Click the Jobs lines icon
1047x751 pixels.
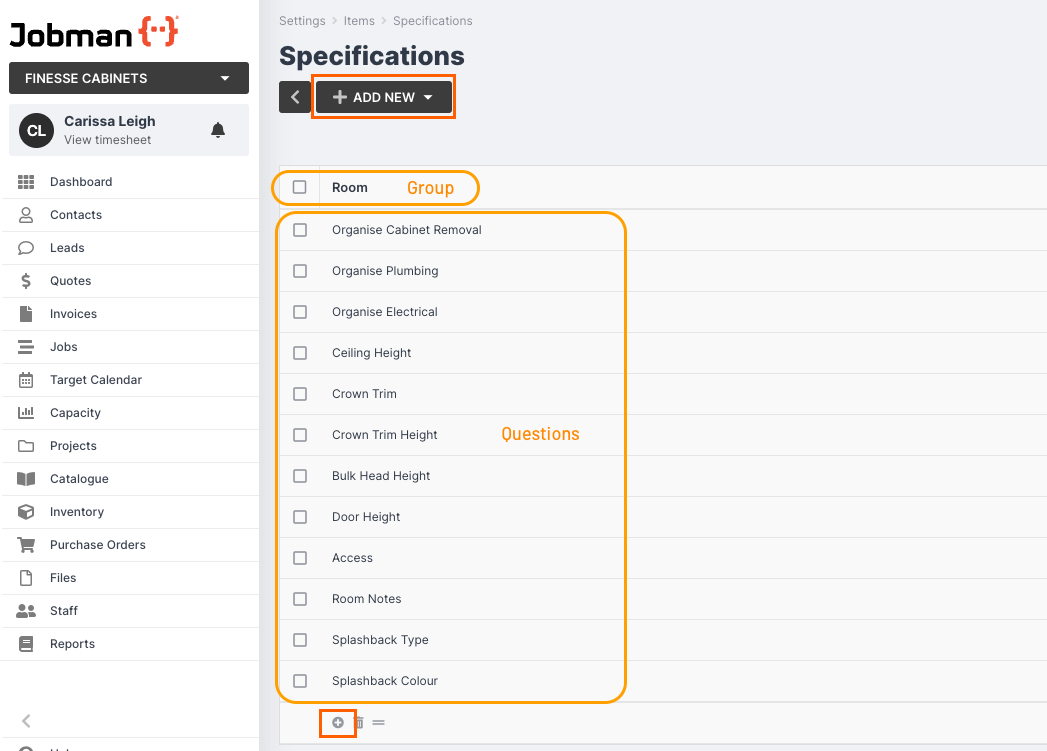coord(26,347)
